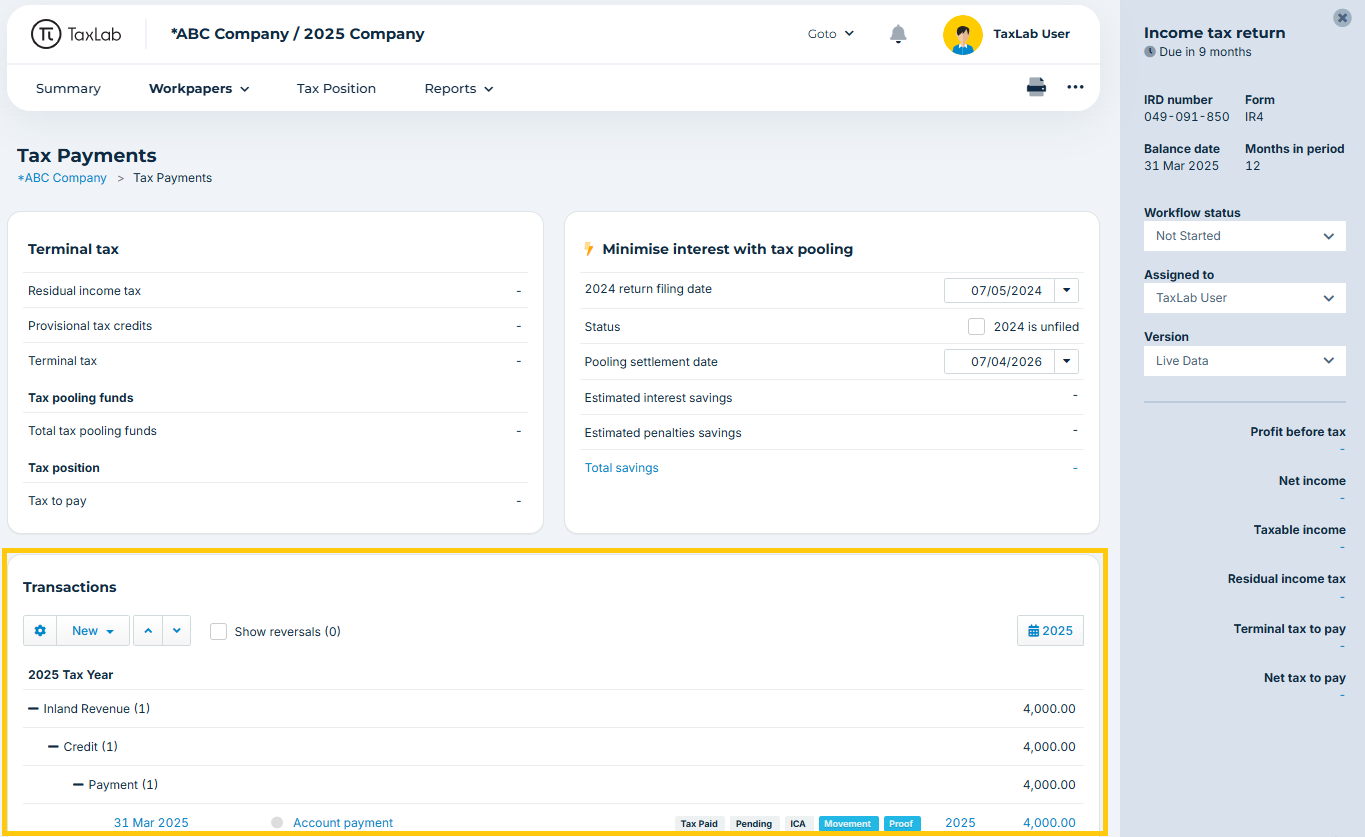Image resolution: width=1365 pixels, height=837 pixels.
Task: Click the expand all down-arrow button
Action: (176, 631)
